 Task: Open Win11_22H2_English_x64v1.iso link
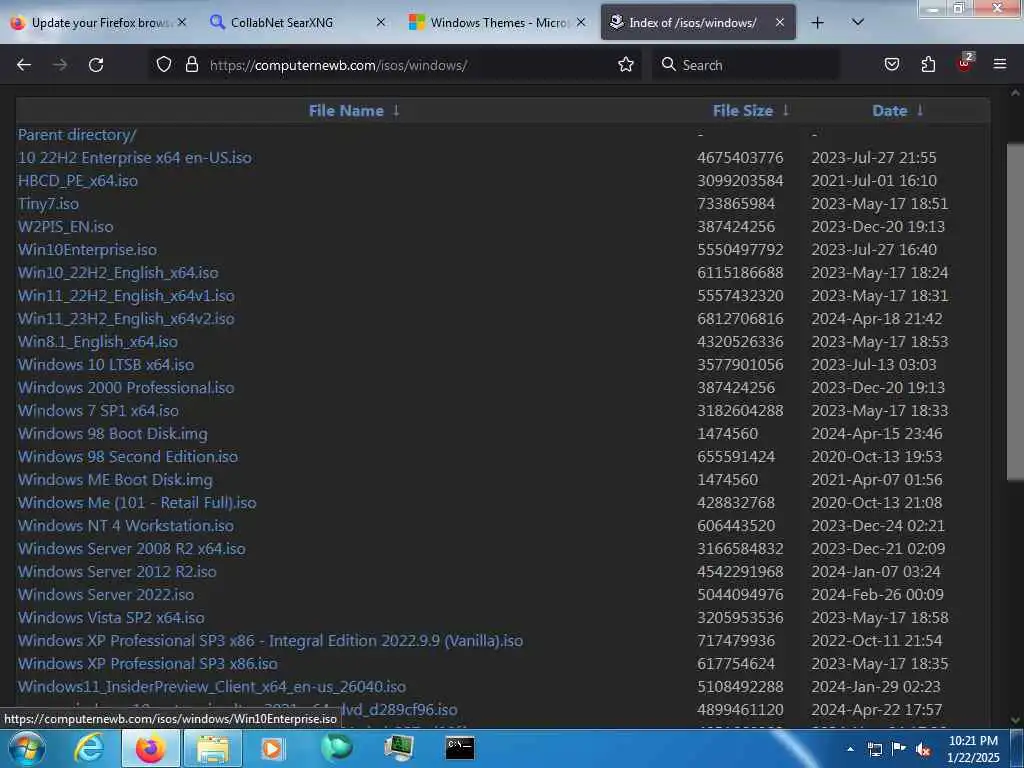(126, 295)
